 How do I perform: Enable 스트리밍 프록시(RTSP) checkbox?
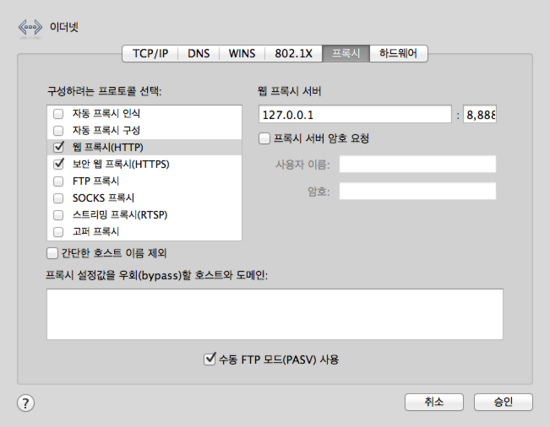(x=58, y=215)
